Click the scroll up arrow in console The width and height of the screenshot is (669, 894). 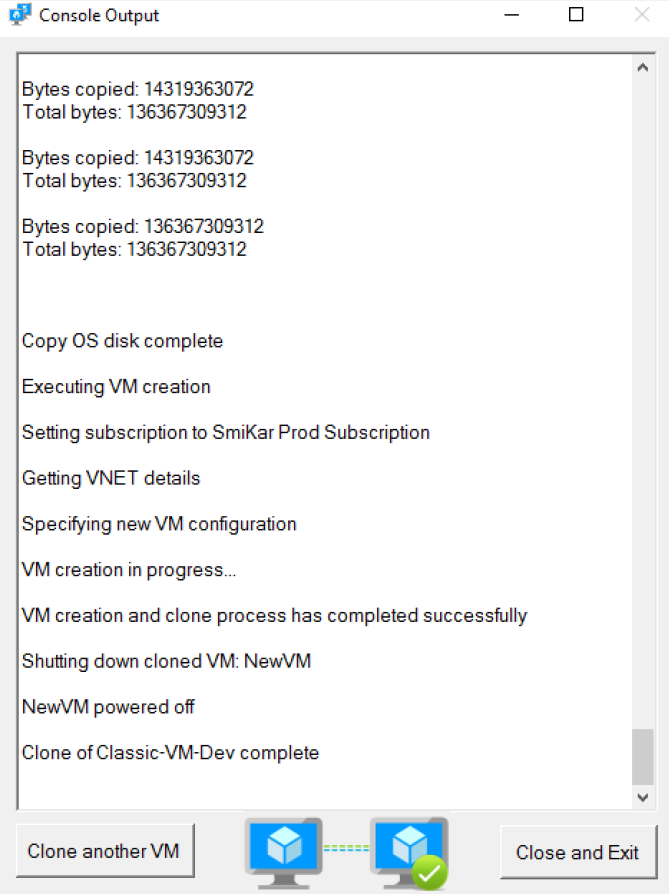pyautogui.click(x=643, y=68)
